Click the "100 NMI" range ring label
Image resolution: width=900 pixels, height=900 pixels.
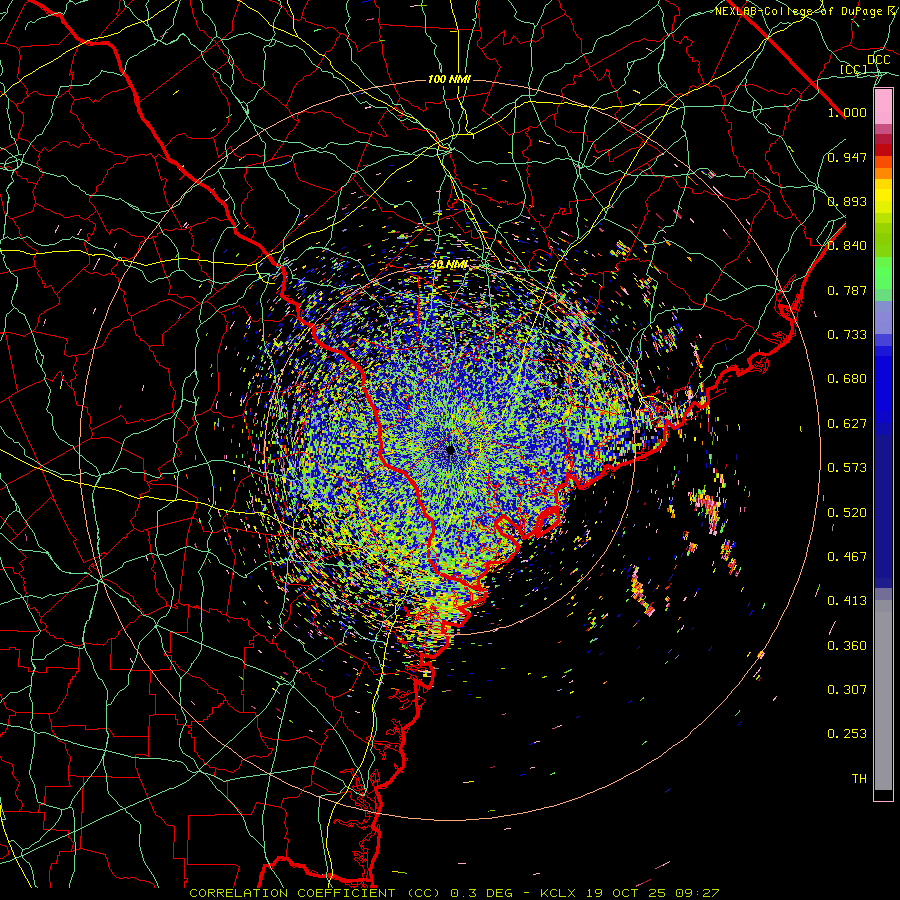pos(449,79)
